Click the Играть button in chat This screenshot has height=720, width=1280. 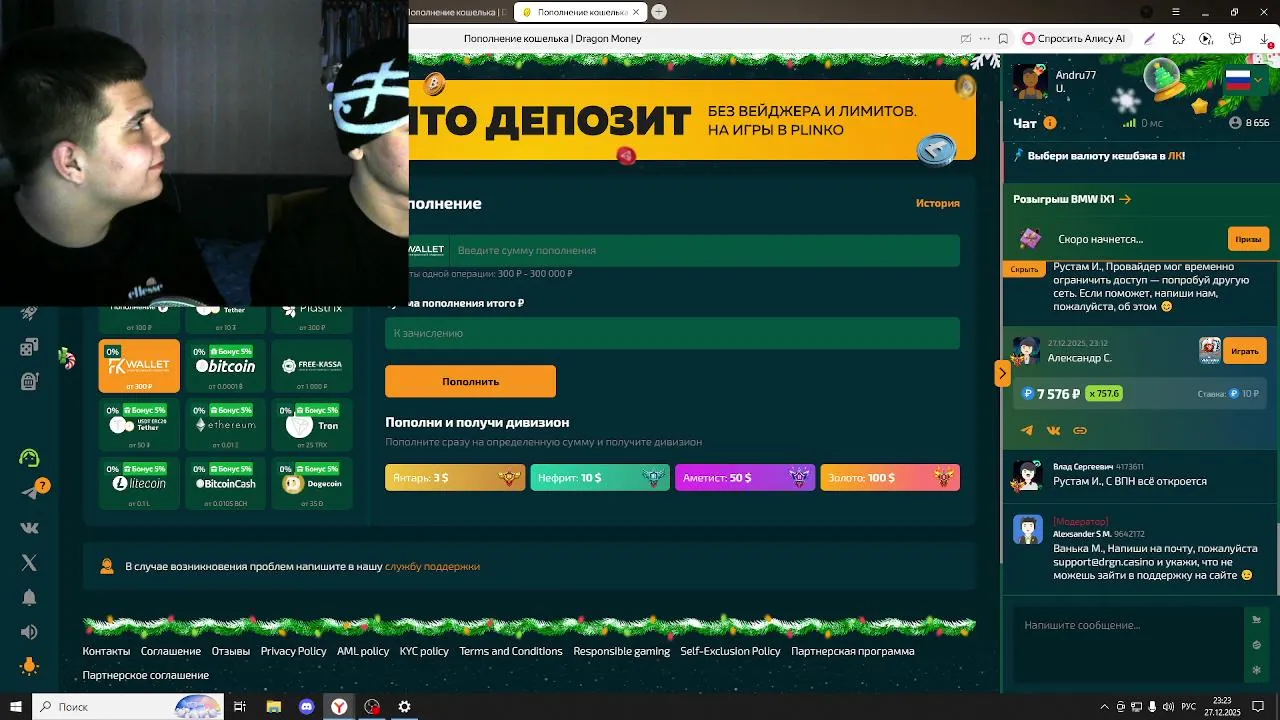[1245, 351]
